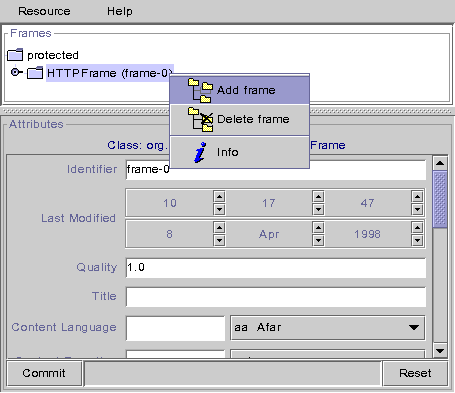
Task: Click the minutes value 17
Action: coord(269,203)
